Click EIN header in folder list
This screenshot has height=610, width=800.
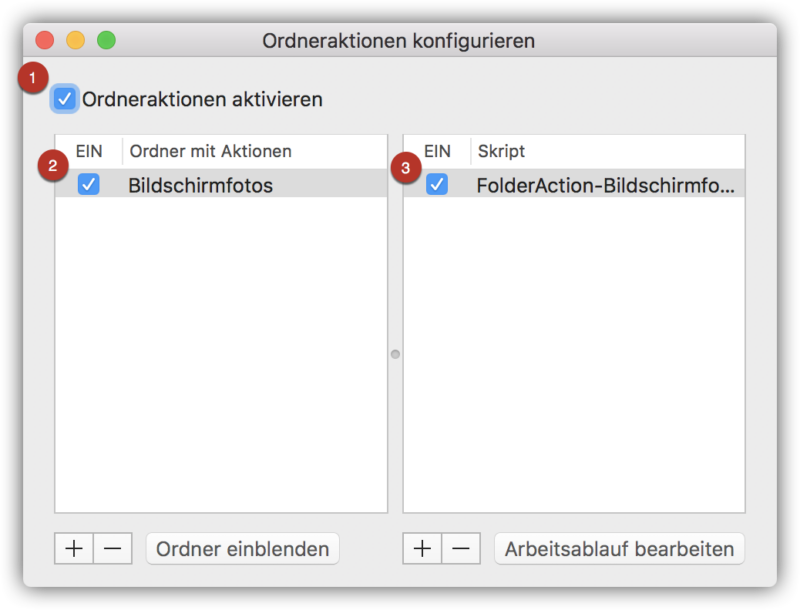pyautogui.click(x=89, y=151)
